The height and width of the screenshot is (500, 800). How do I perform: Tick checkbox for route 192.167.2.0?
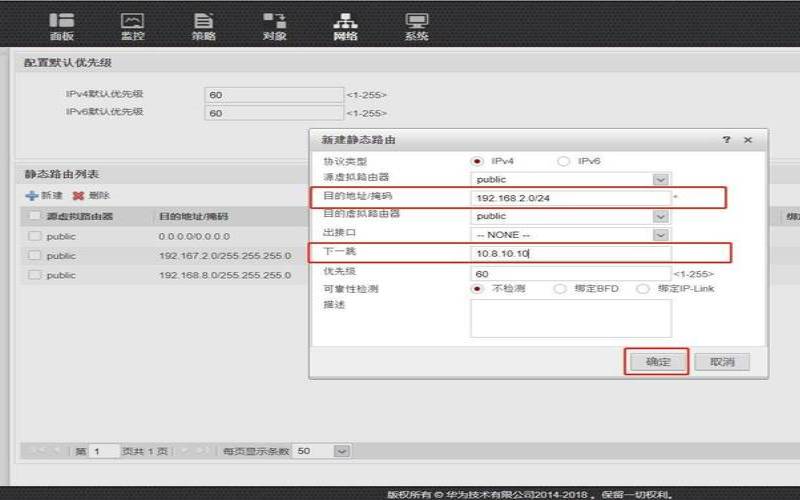click(35, 255)
